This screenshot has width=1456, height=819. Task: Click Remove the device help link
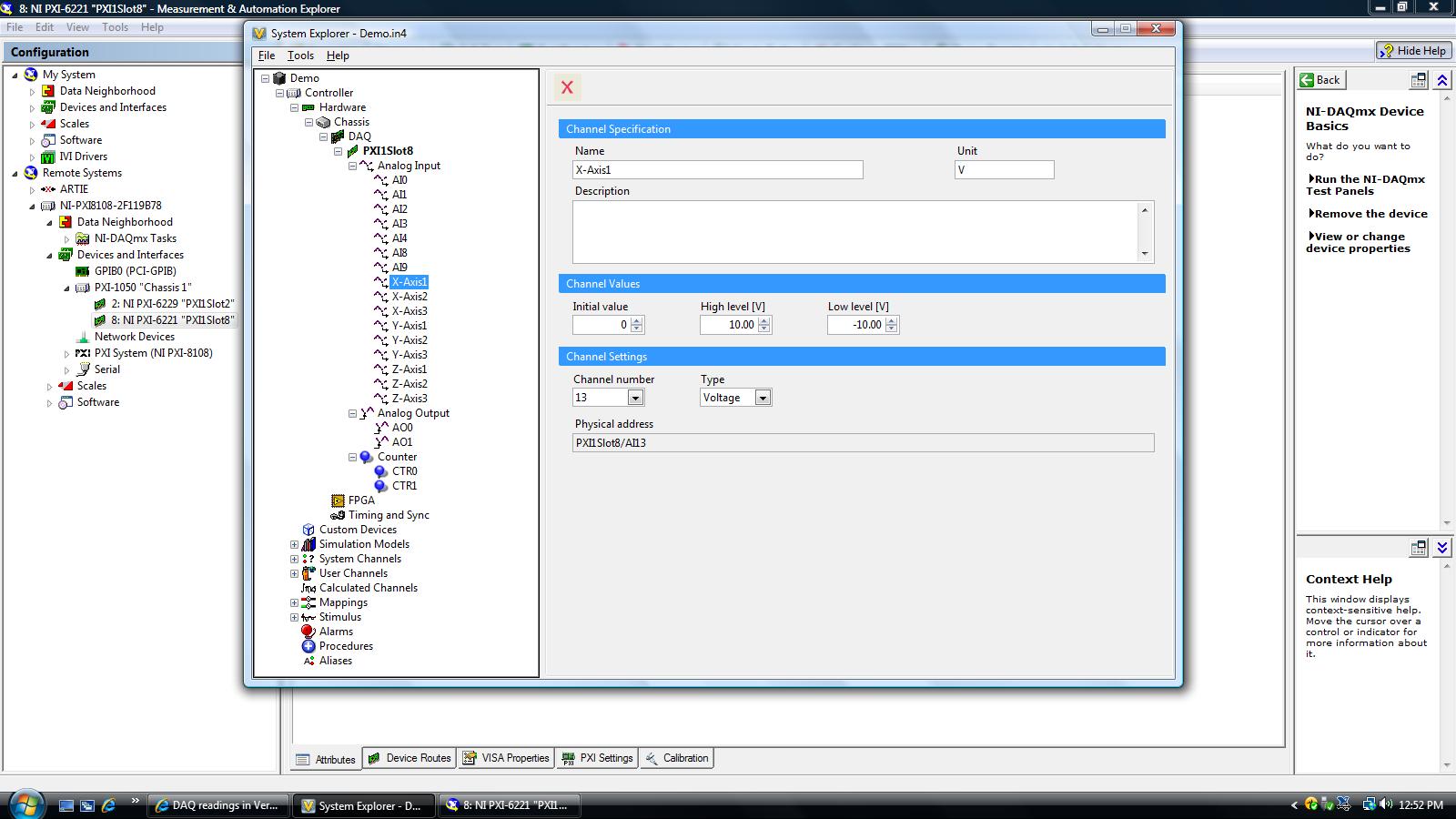(x=1369, y=214)
